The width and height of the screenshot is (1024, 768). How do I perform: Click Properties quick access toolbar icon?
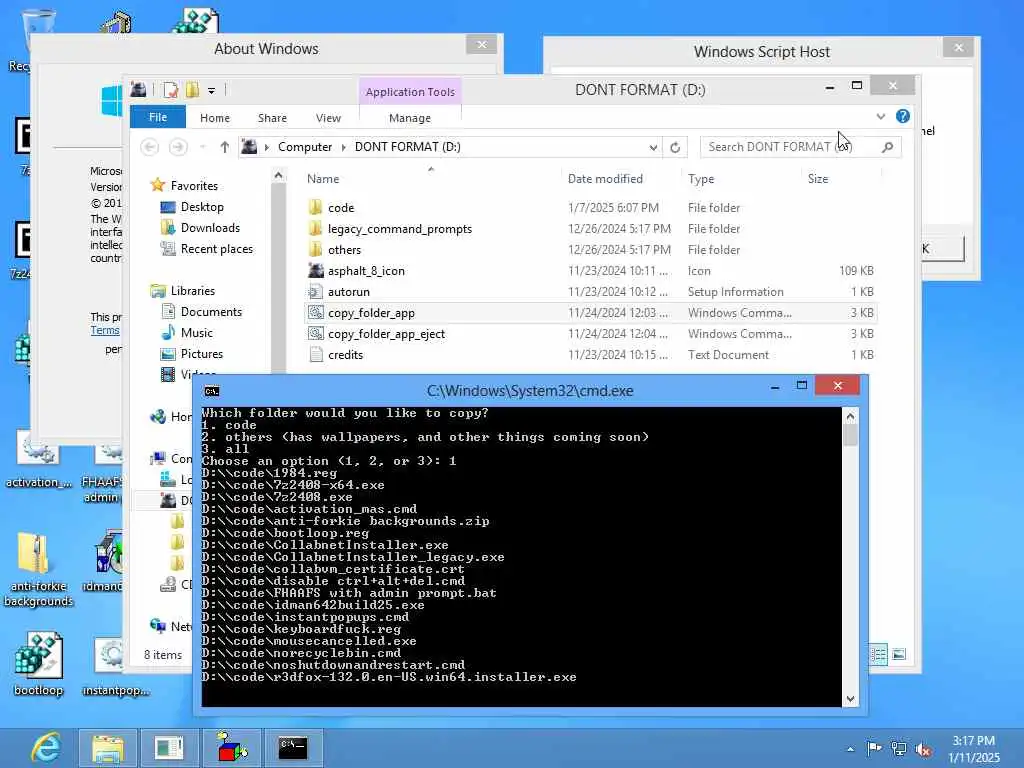(170, 90)
